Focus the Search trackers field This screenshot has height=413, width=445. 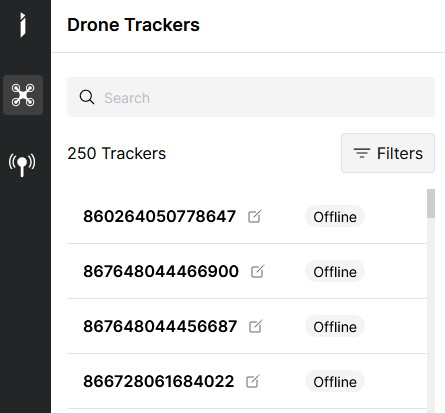(251, 97)
